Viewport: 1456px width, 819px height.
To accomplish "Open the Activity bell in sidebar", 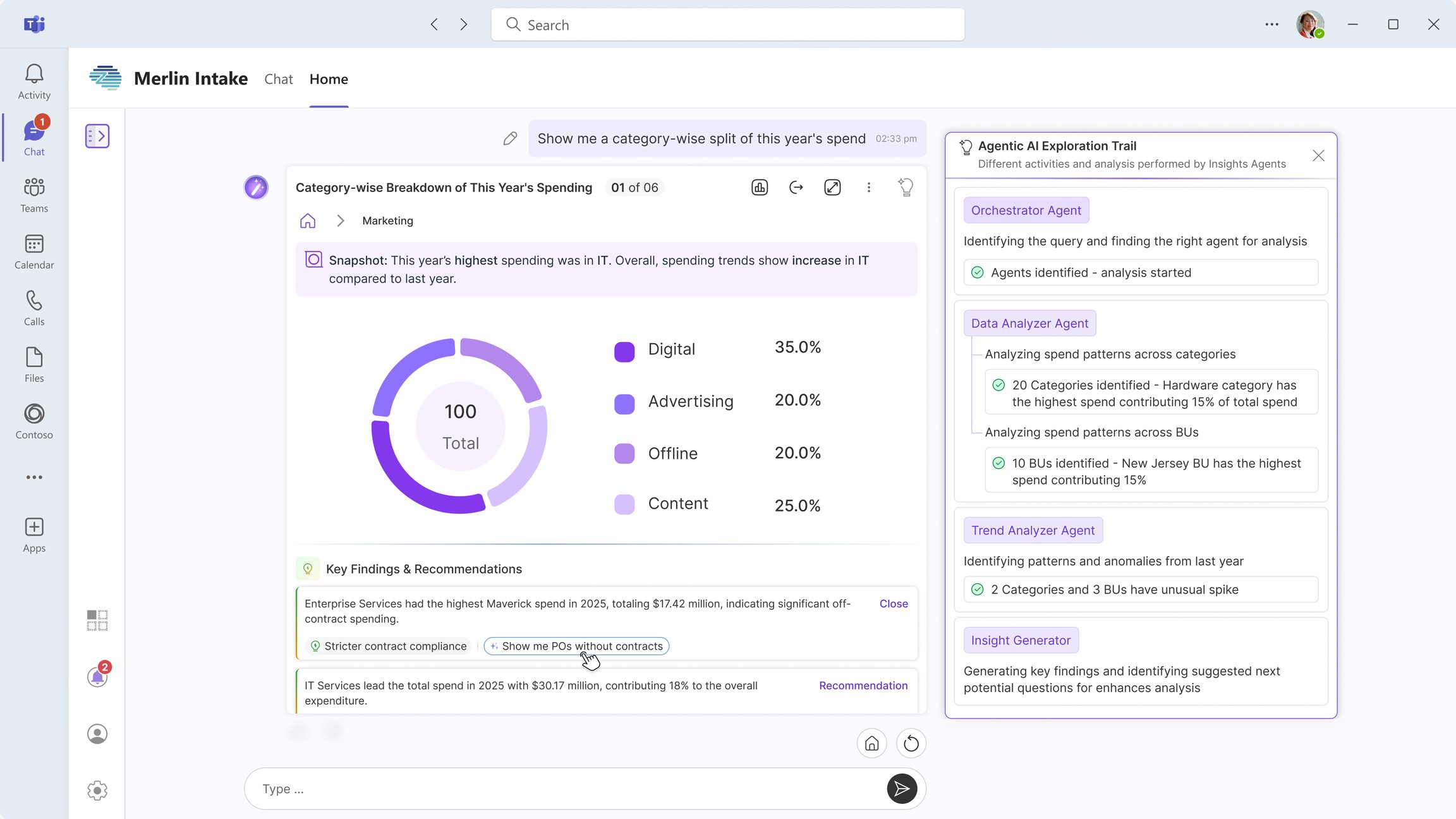I will (x=34, y=82).
